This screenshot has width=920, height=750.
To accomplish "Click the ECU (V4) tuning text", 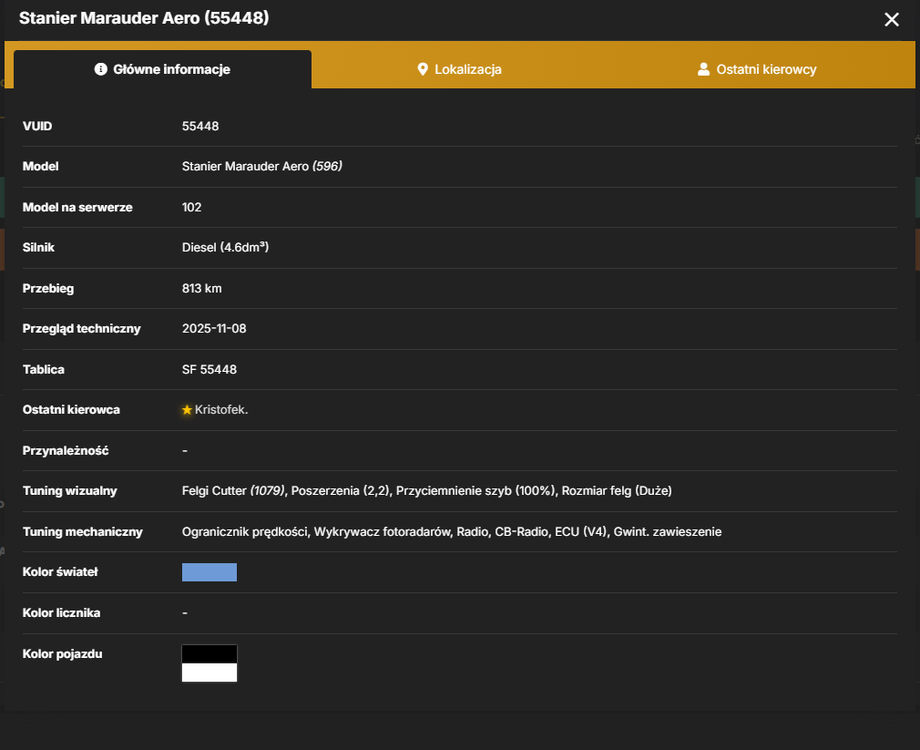I will pyautogui.click(x=581, y=532).
